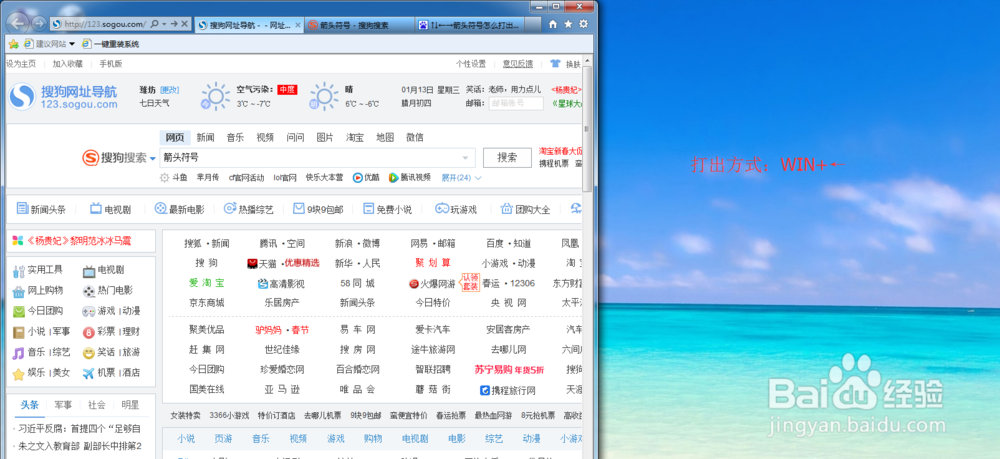The width and height of the screenshot is (1000, 459).
Task: Select the 地图 search category
Action: pos(385,138)
